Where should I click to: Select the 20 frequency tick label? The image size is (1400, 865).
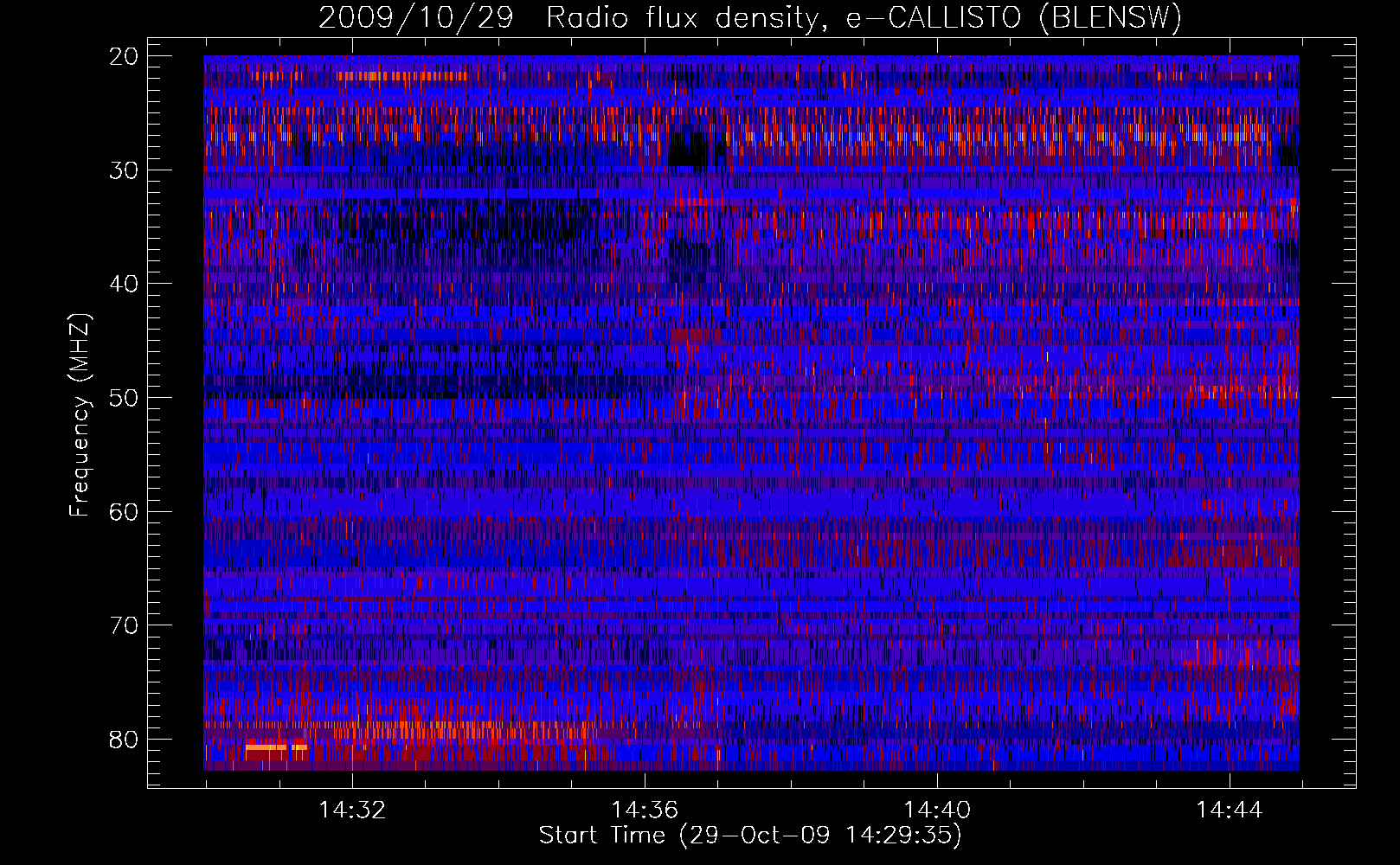click(x=125, y=56)
